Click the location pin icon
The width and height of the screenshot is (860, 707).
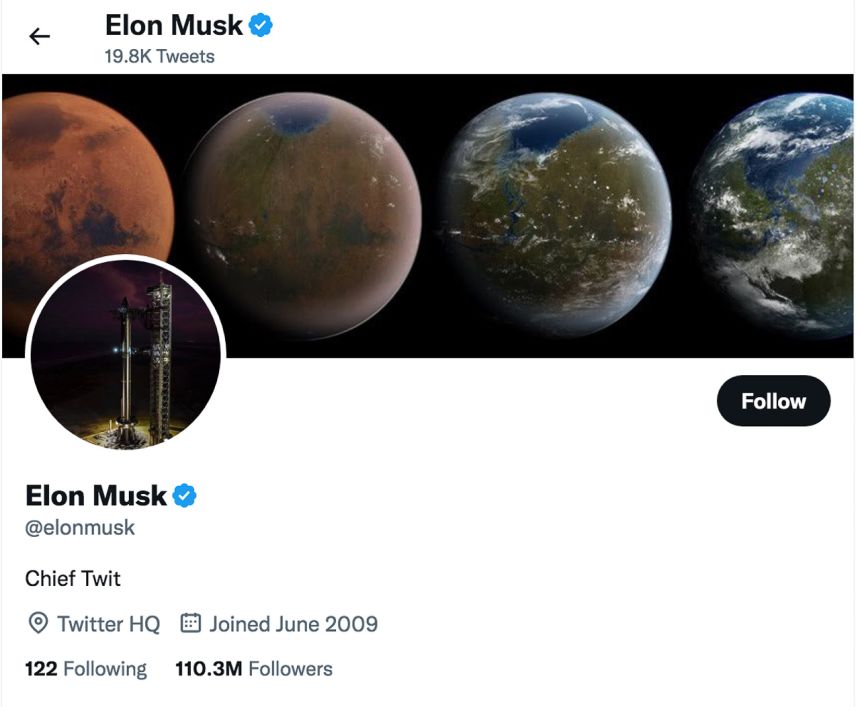[x=36, y=624]
